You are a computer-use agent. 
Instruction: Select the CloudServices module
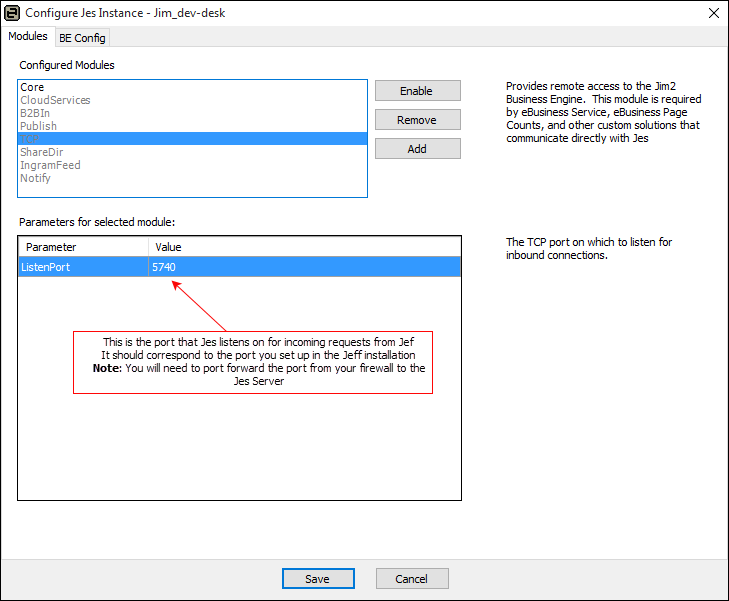point(192,100)
